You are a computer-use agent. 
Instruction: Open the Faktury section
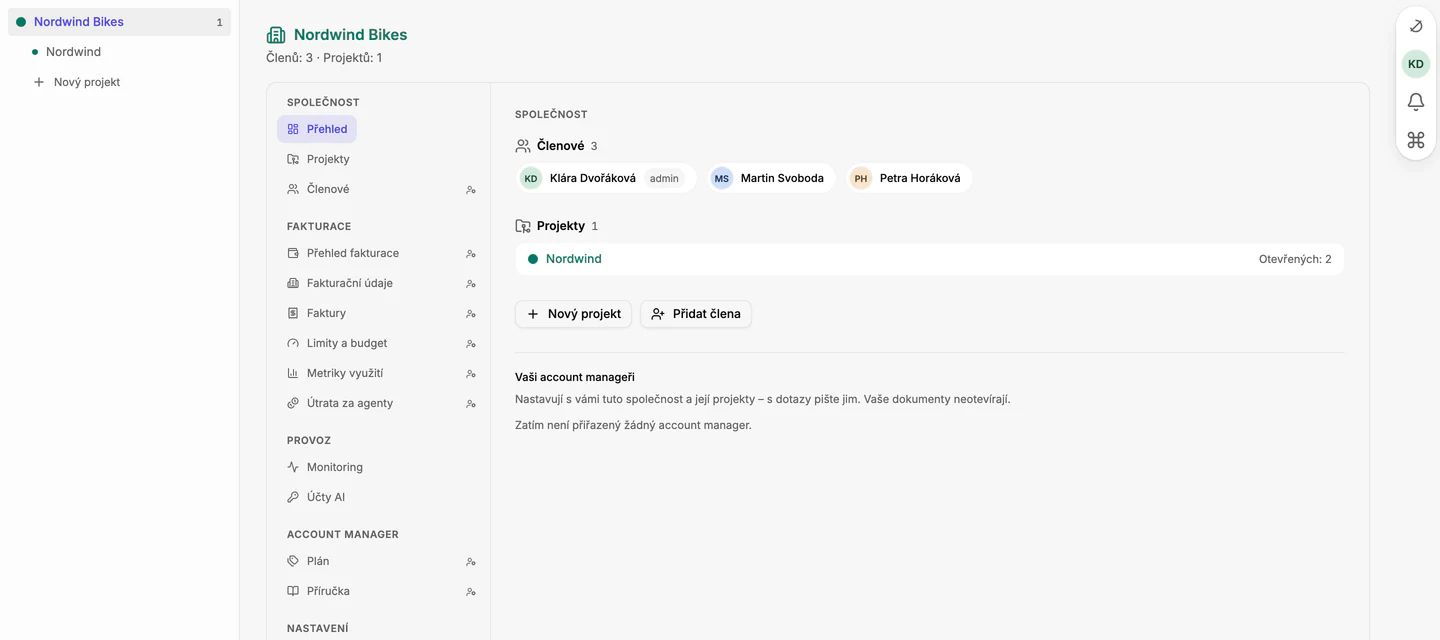click(x=378, y=313)
